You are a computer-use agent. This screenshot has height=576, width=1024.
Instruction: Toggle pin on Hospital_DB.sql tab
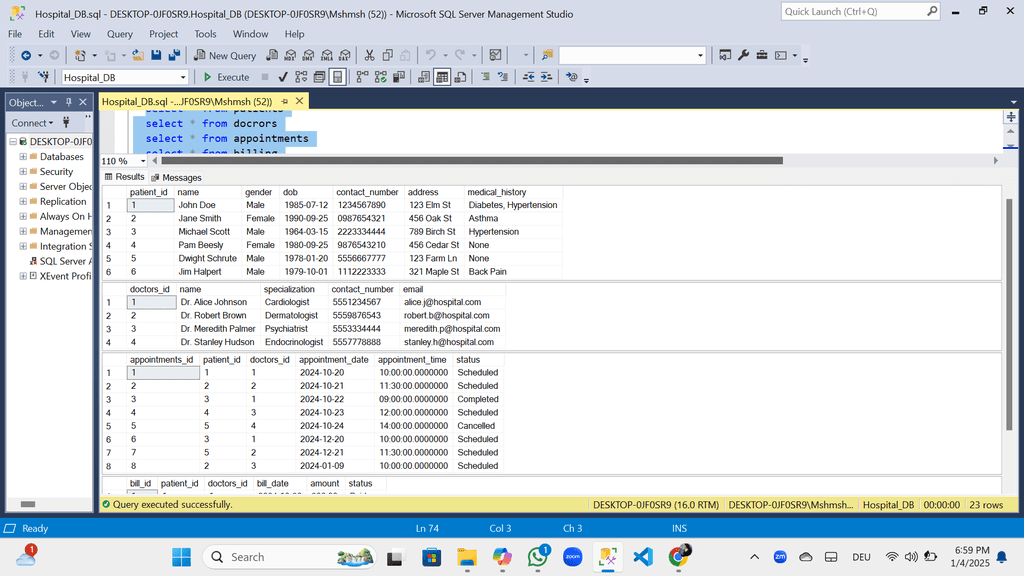coord(285,101)
